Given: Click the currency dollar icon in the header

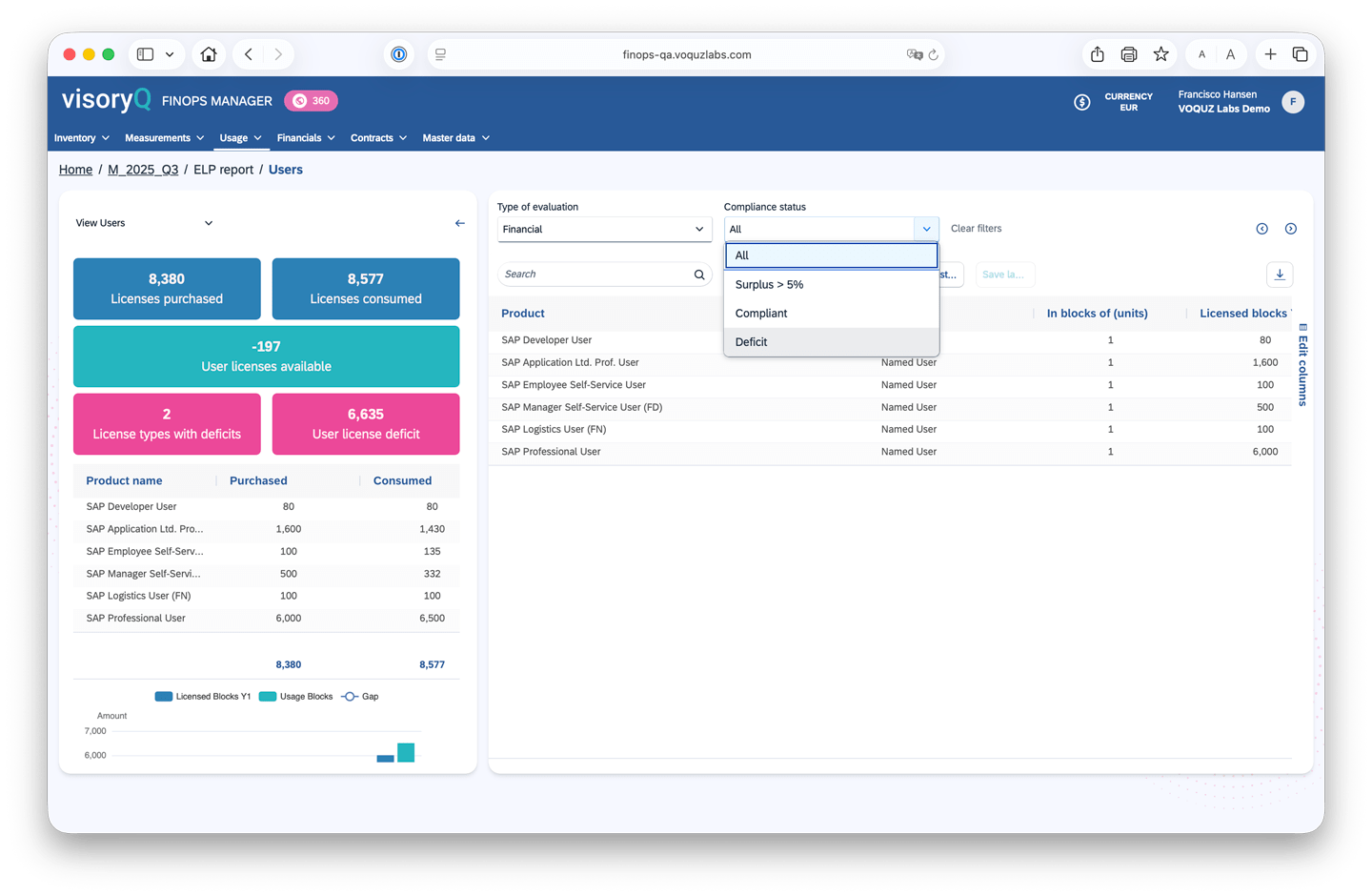Looking at the screenshot, I should point(1082,101).
